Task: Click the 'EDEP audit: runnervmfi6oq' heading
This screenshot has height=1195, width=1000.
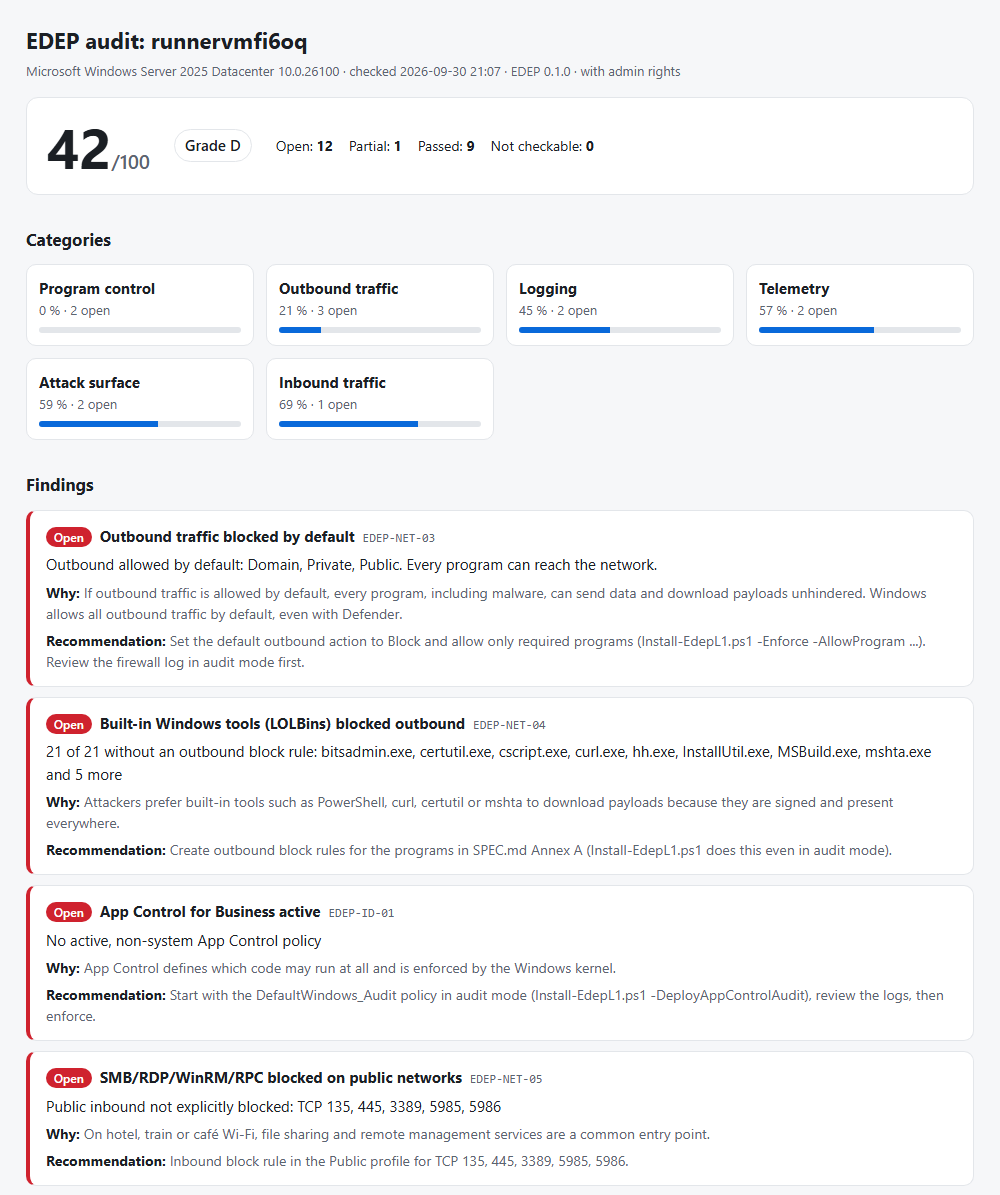Action: pos(166,41)
